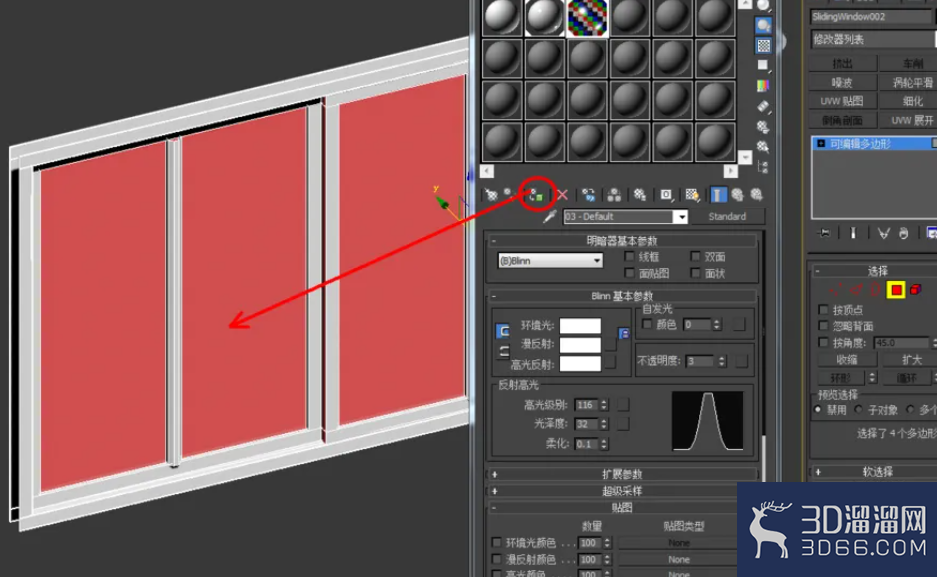The height and width of the screenshot is (577, 937).
Task: Collapse the 明暗器基本参数 rollout
Action: [x=622, y=241]
